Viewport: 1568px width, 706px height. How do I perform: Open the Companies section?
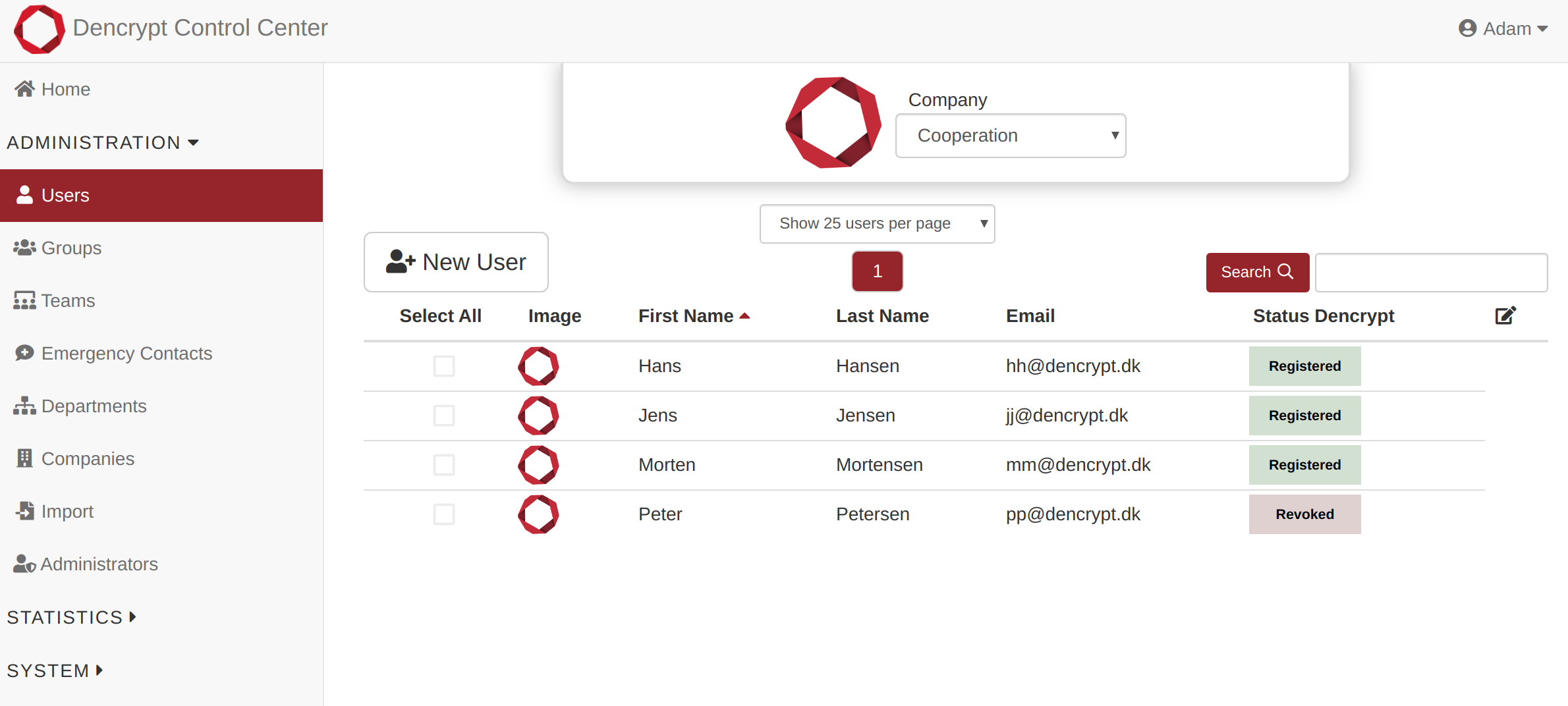click(x=88, y=459)
